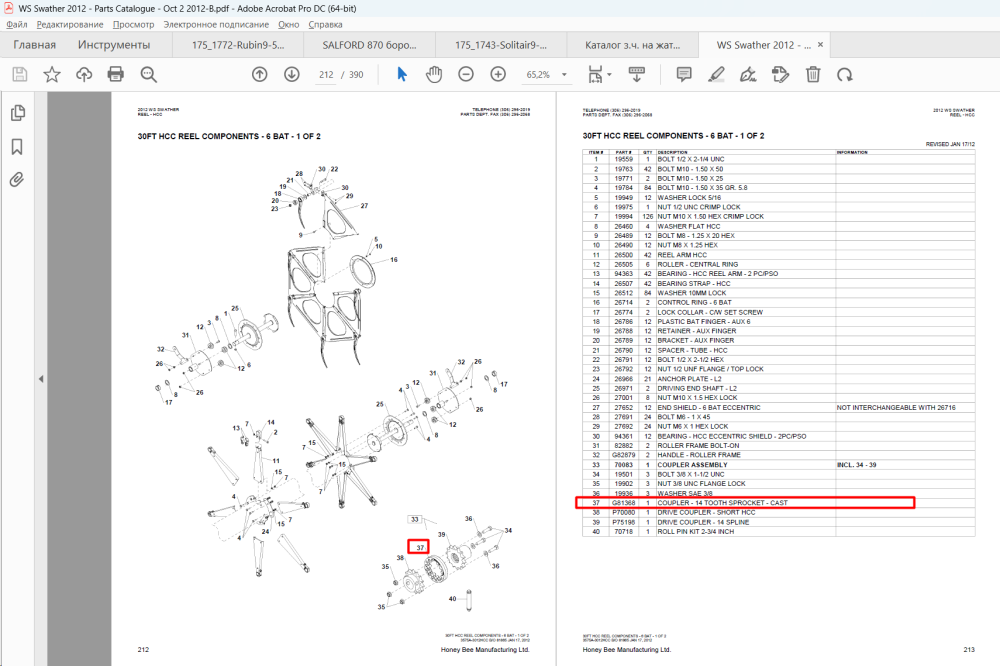Zoom in with plus icon
Viewport: 1000px width, 666px height.
pos(498,75)
